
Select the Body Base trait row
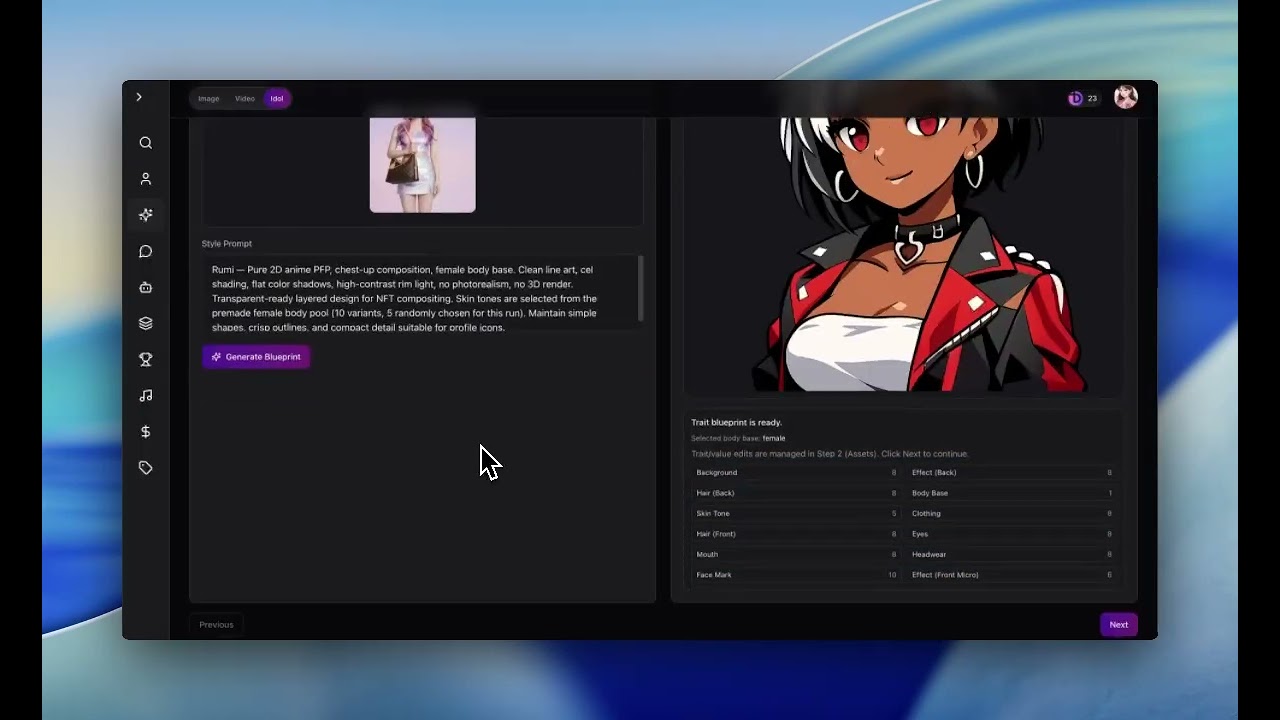[x=1012, y=493]
